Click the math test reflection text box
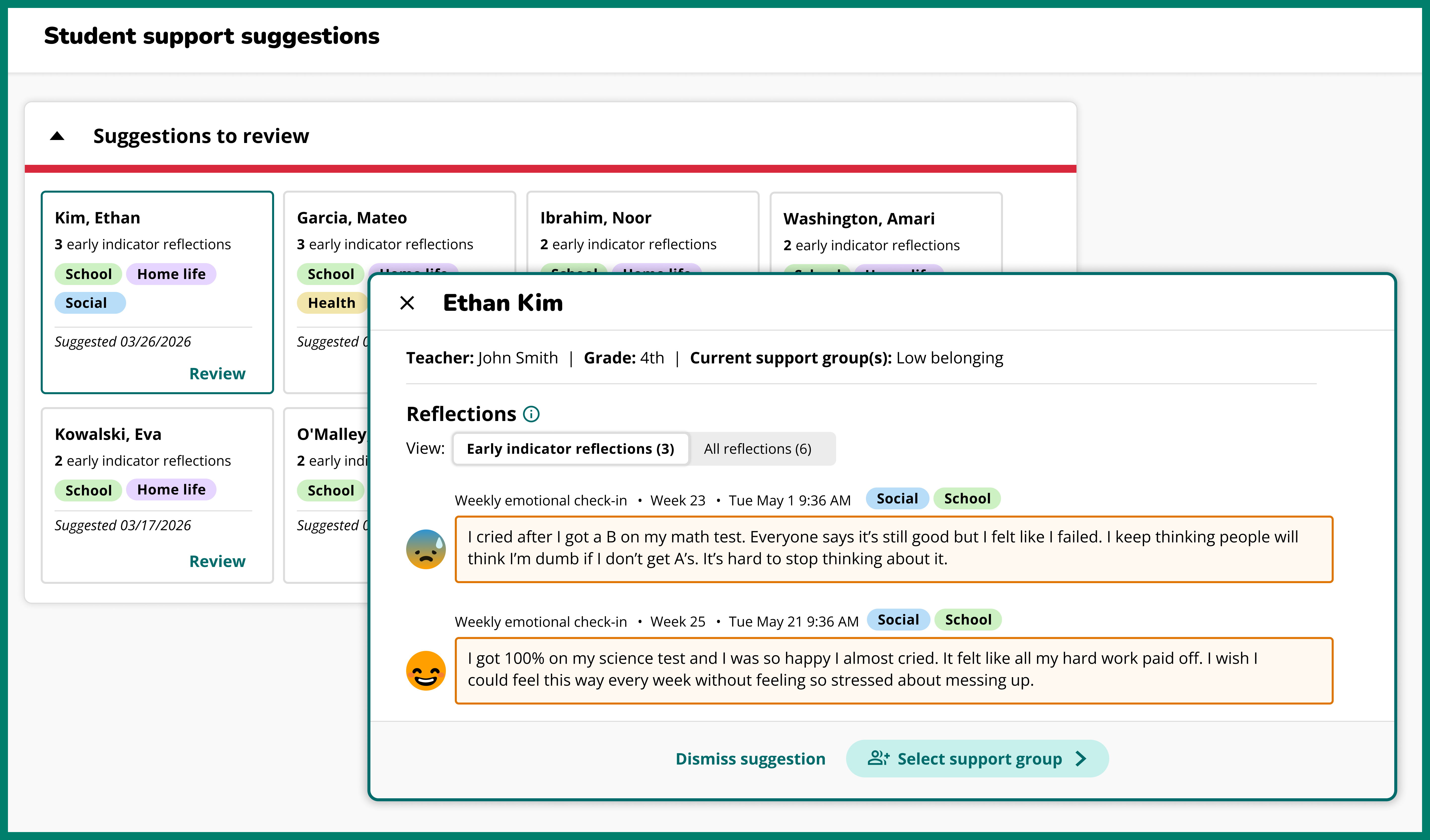This screenshot has width=1430, height=840. tap(894, 549)
